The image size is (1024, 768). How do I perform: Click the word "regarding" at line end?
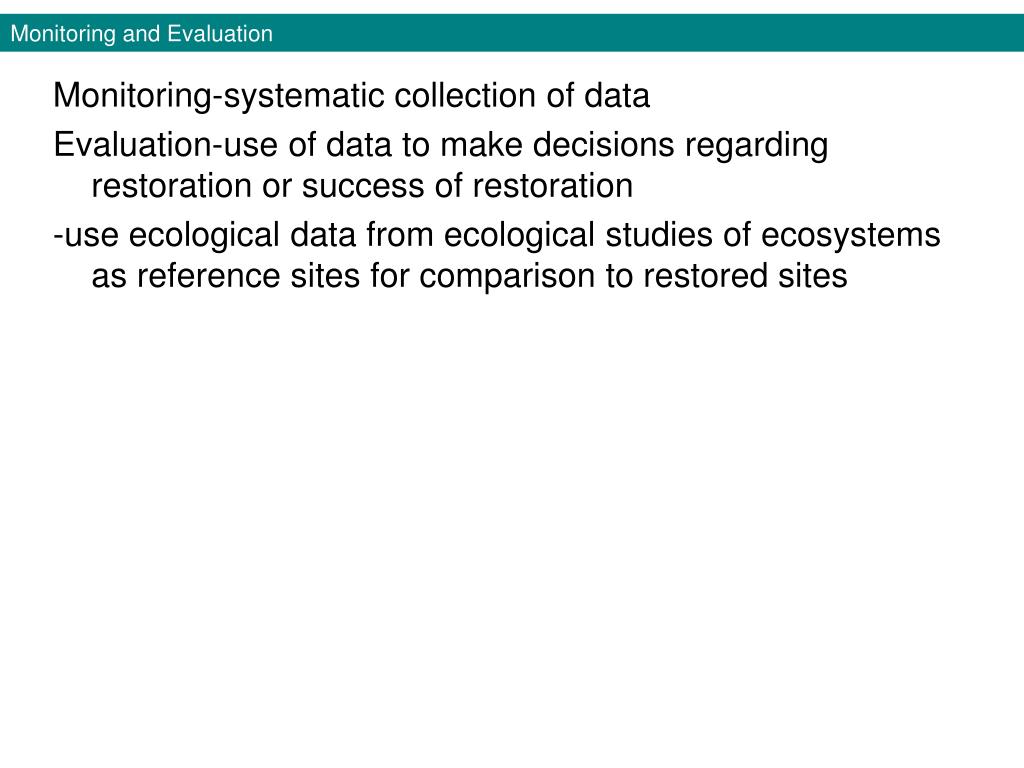pos(756,146)
